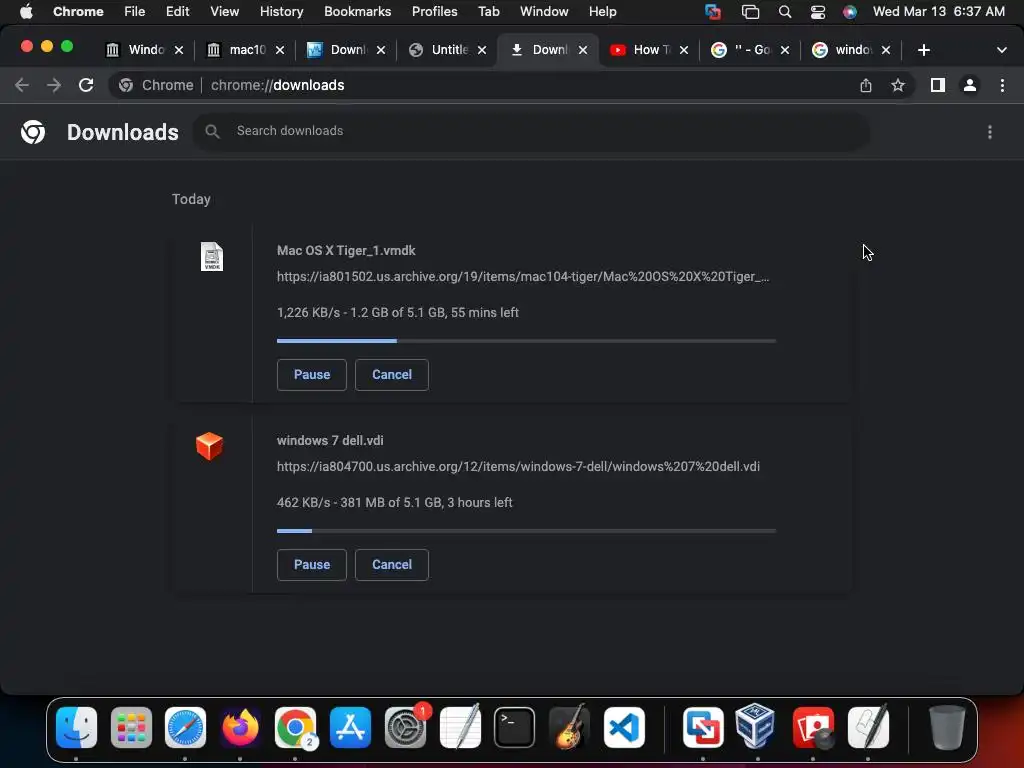Reload the current page
The height and width of the screenshot is (768, 1024).
pos(86,85)
